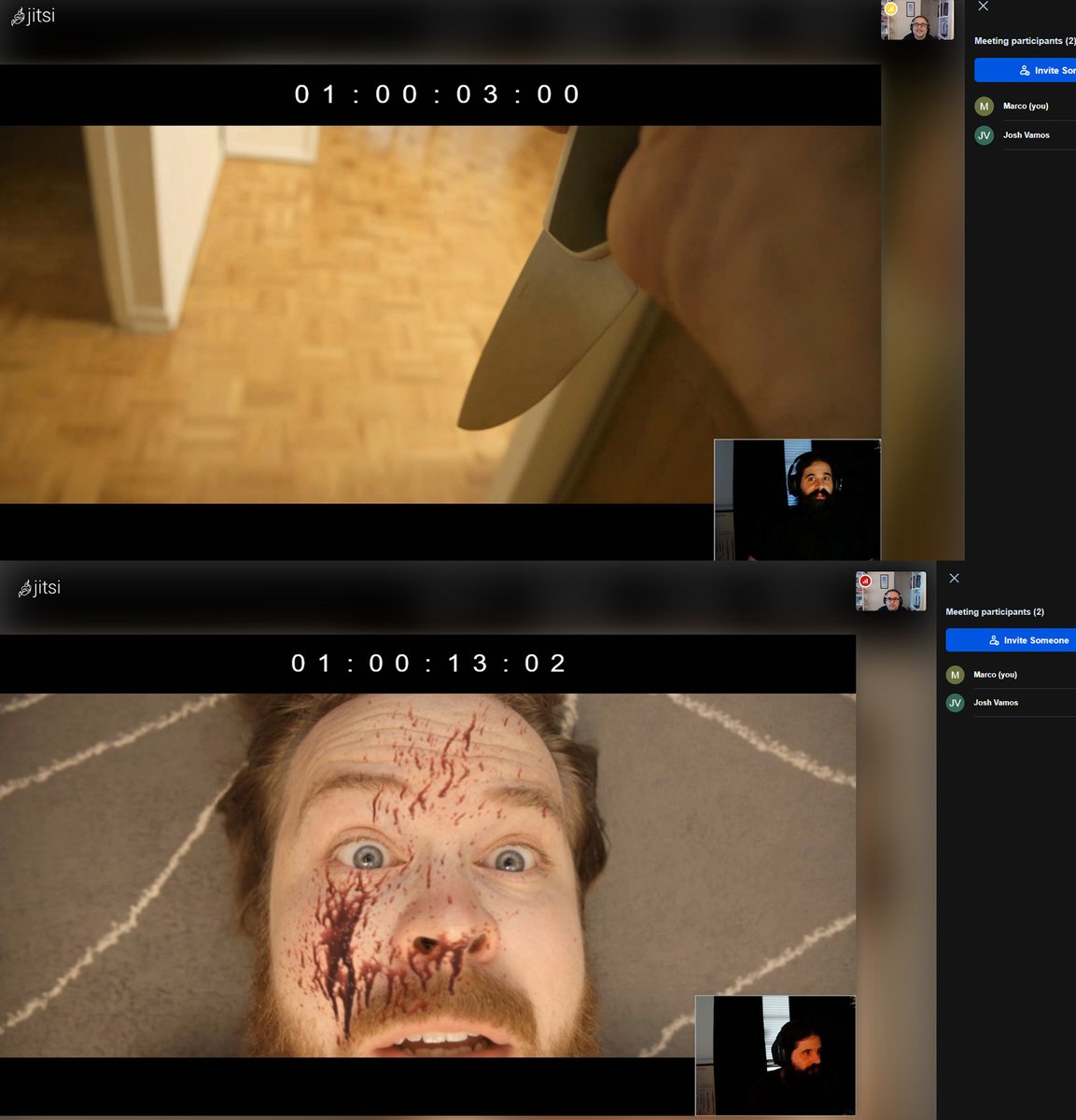1076x1120 pixels.
Task: Click the olive M avatar in the lower participants list
Action: [955, 675]
